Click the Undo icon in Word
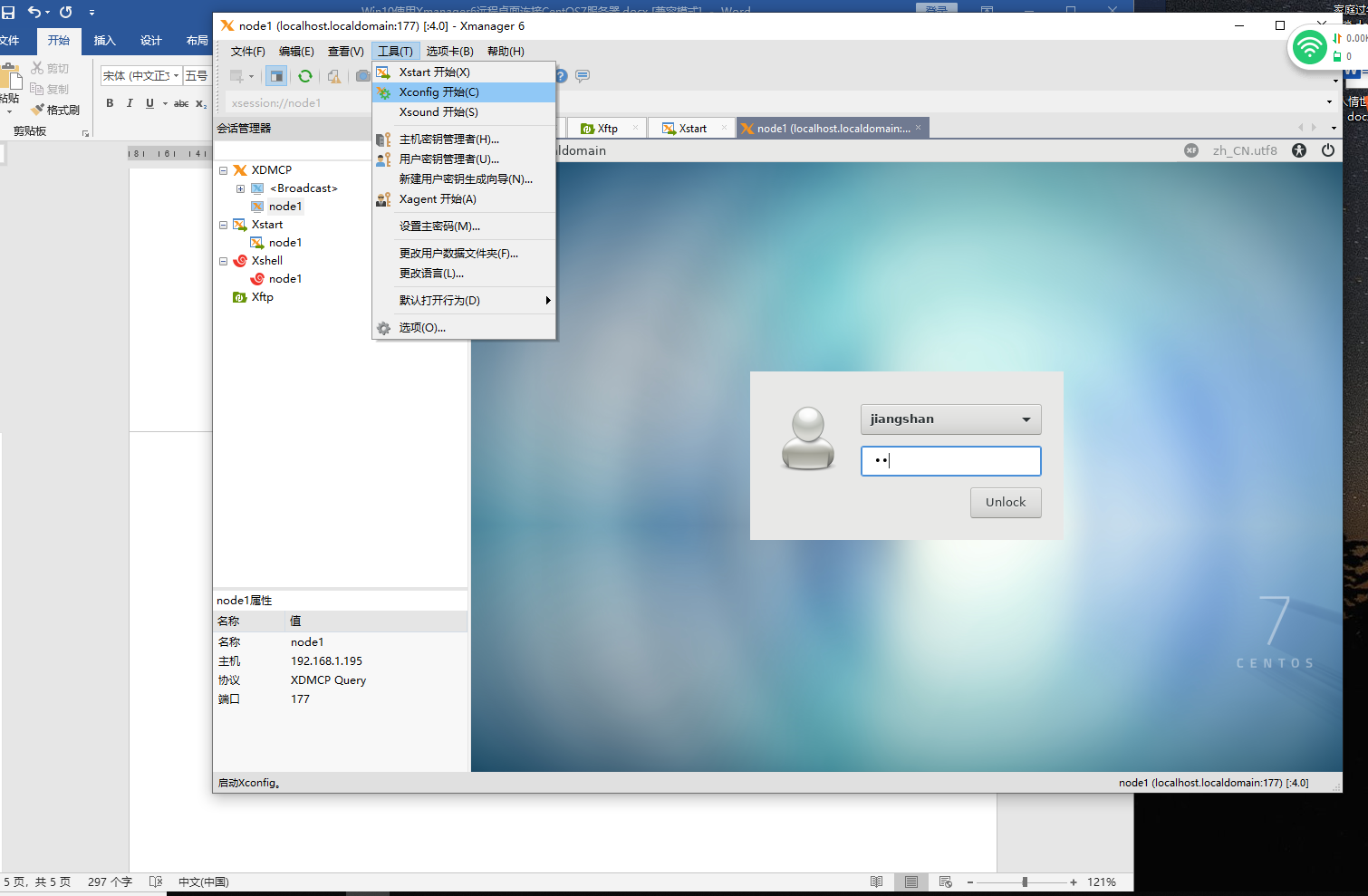 click(34, 12)
